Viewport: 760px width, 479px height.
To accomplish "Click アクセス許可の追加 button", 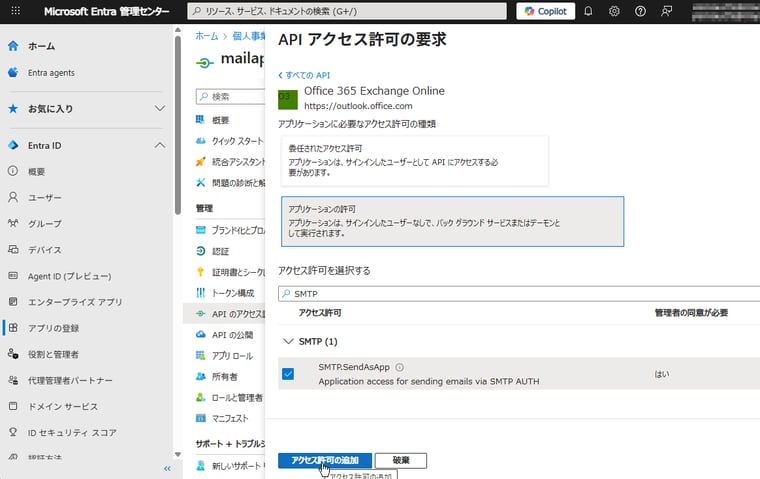I will pyautogui.click(x=325, y=460).
